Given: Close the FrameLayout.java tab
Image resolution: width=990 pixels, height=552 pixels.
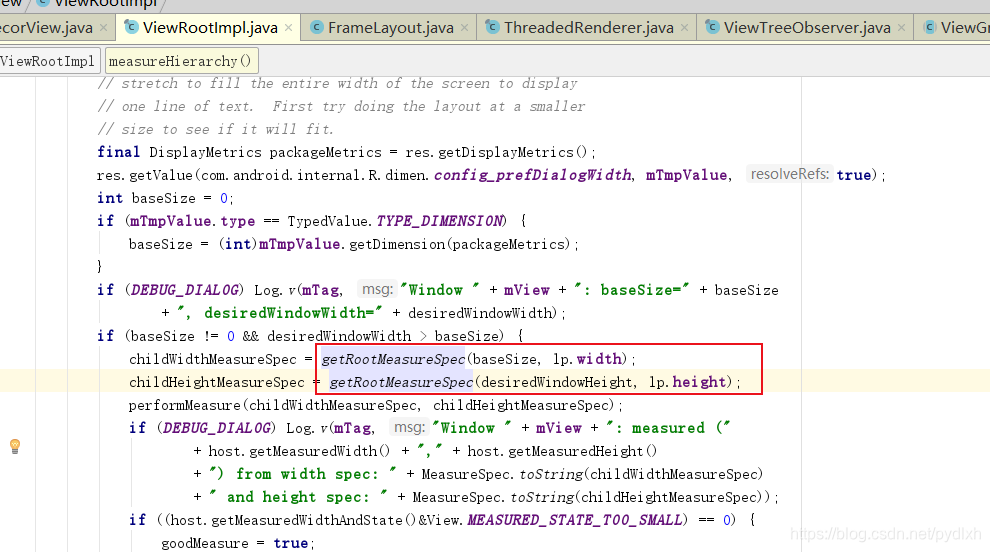Looking at the screenshot, I should [x=464, y=28].
